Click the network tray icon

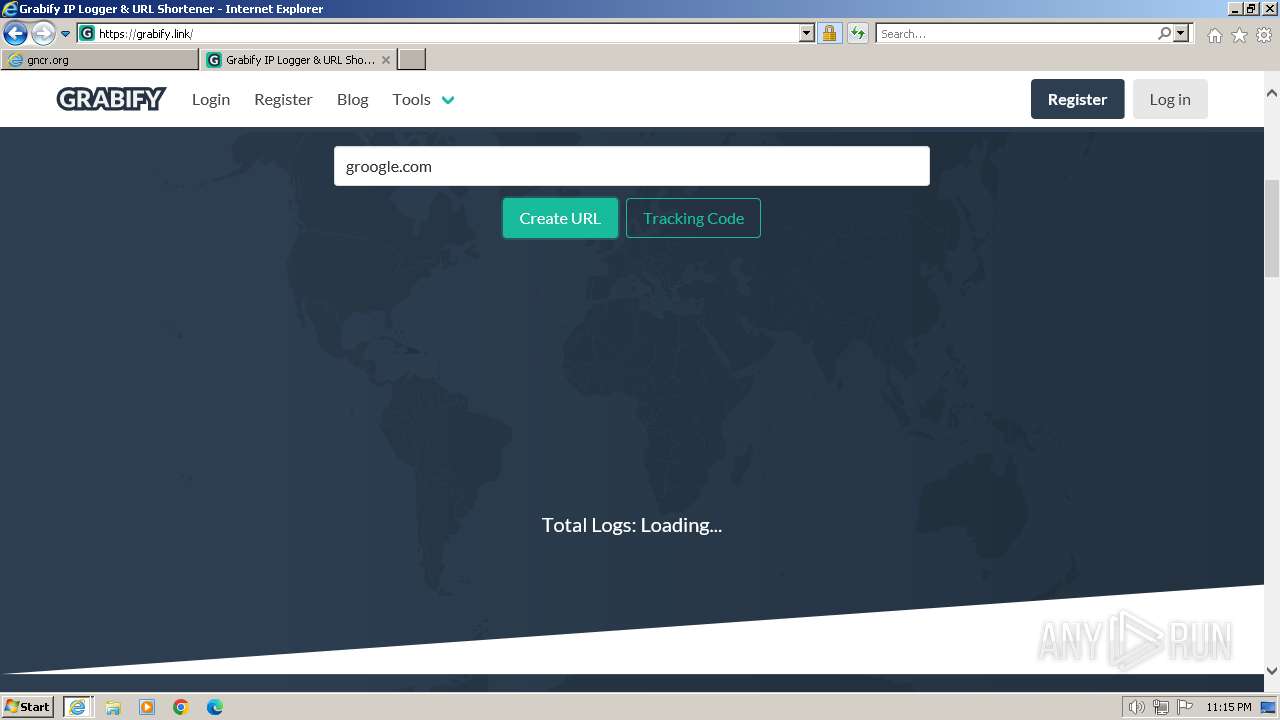point(1161,707)
